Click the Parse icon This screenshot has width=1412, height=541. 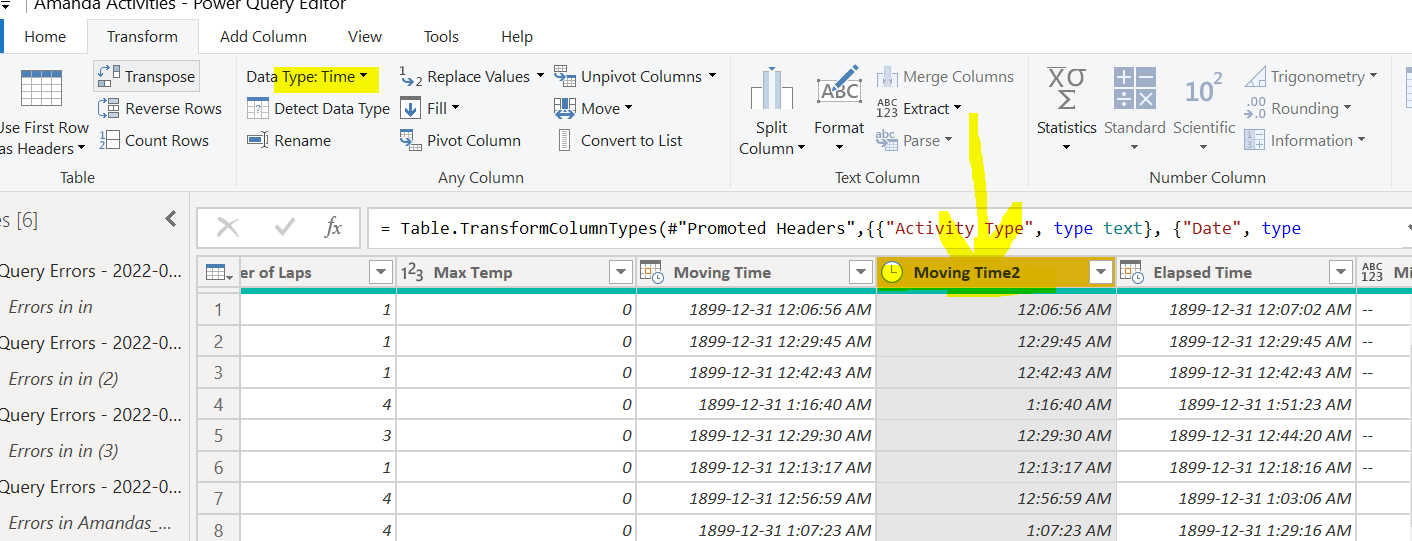887,140
